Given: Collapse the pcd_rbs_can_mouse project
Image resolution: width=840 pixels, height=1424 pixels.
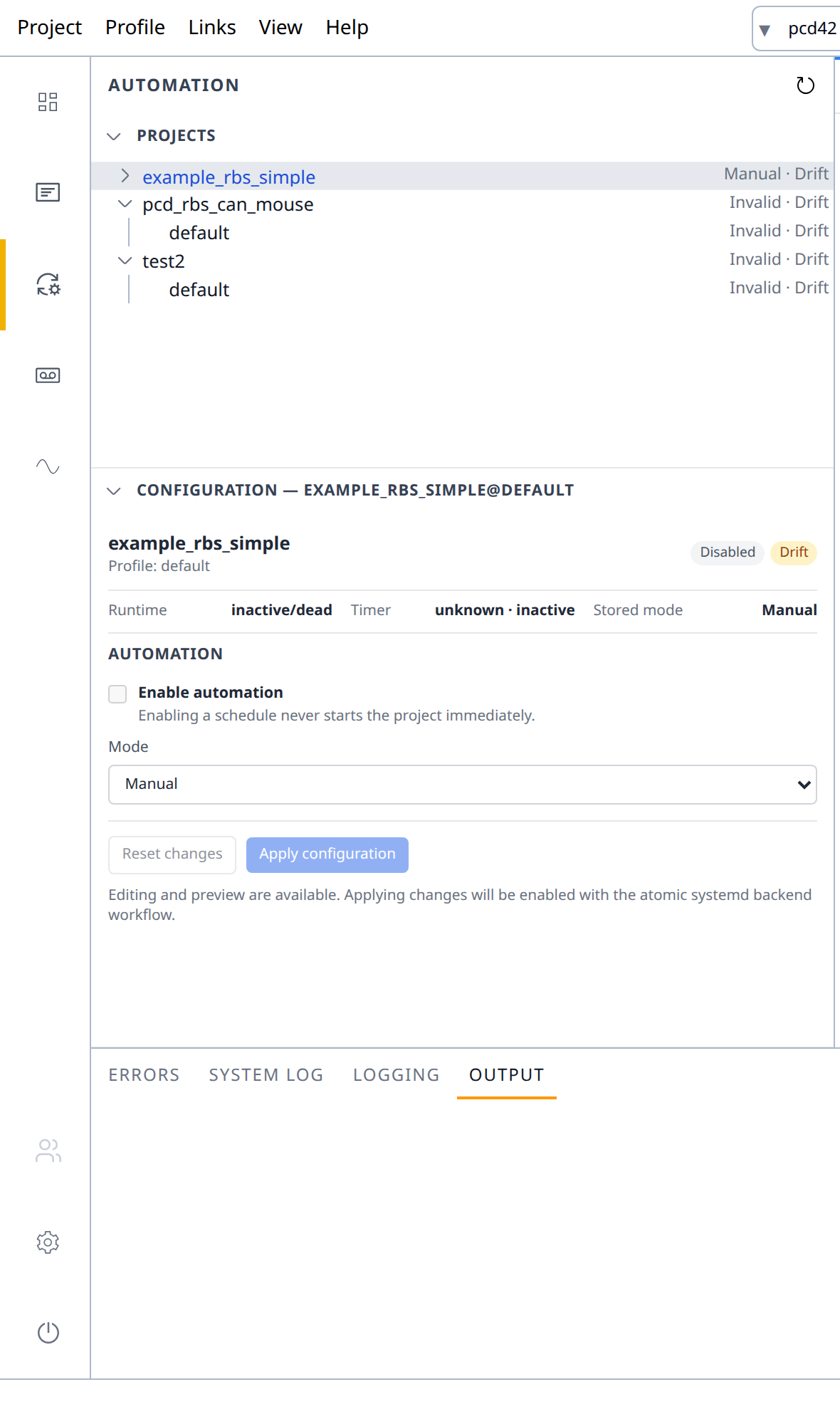Looking at the screenshot, I should pos(125,204).
